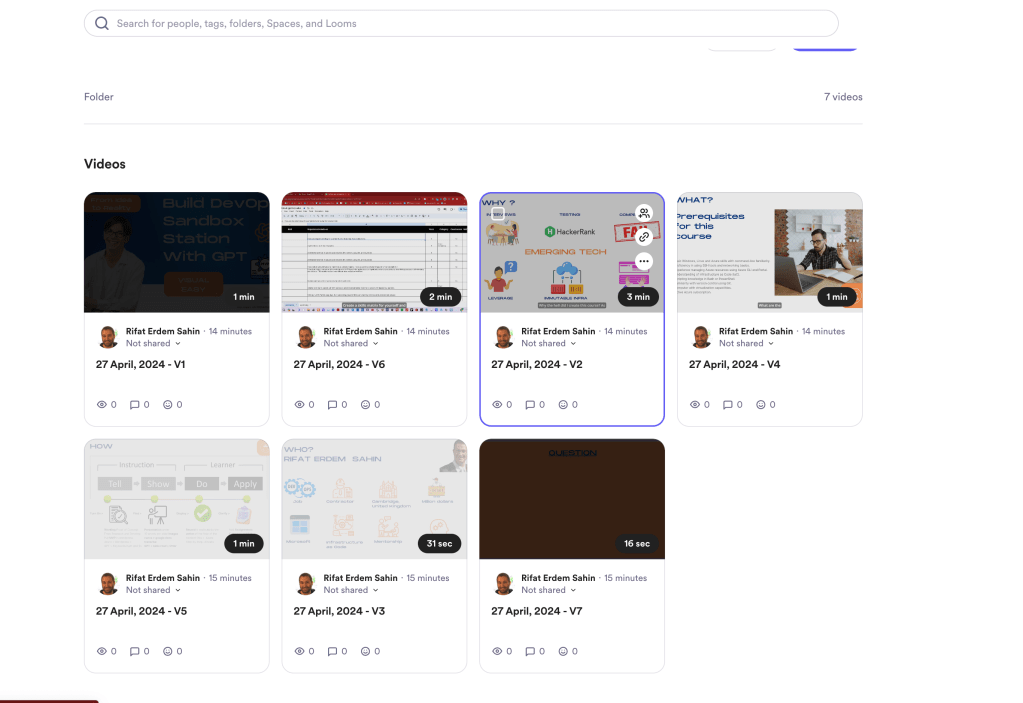Open the 27 April, 2024 - V6 video thumbnail
The height and width of the screenshot is (703, 1023).
click(x=374, y=252)
